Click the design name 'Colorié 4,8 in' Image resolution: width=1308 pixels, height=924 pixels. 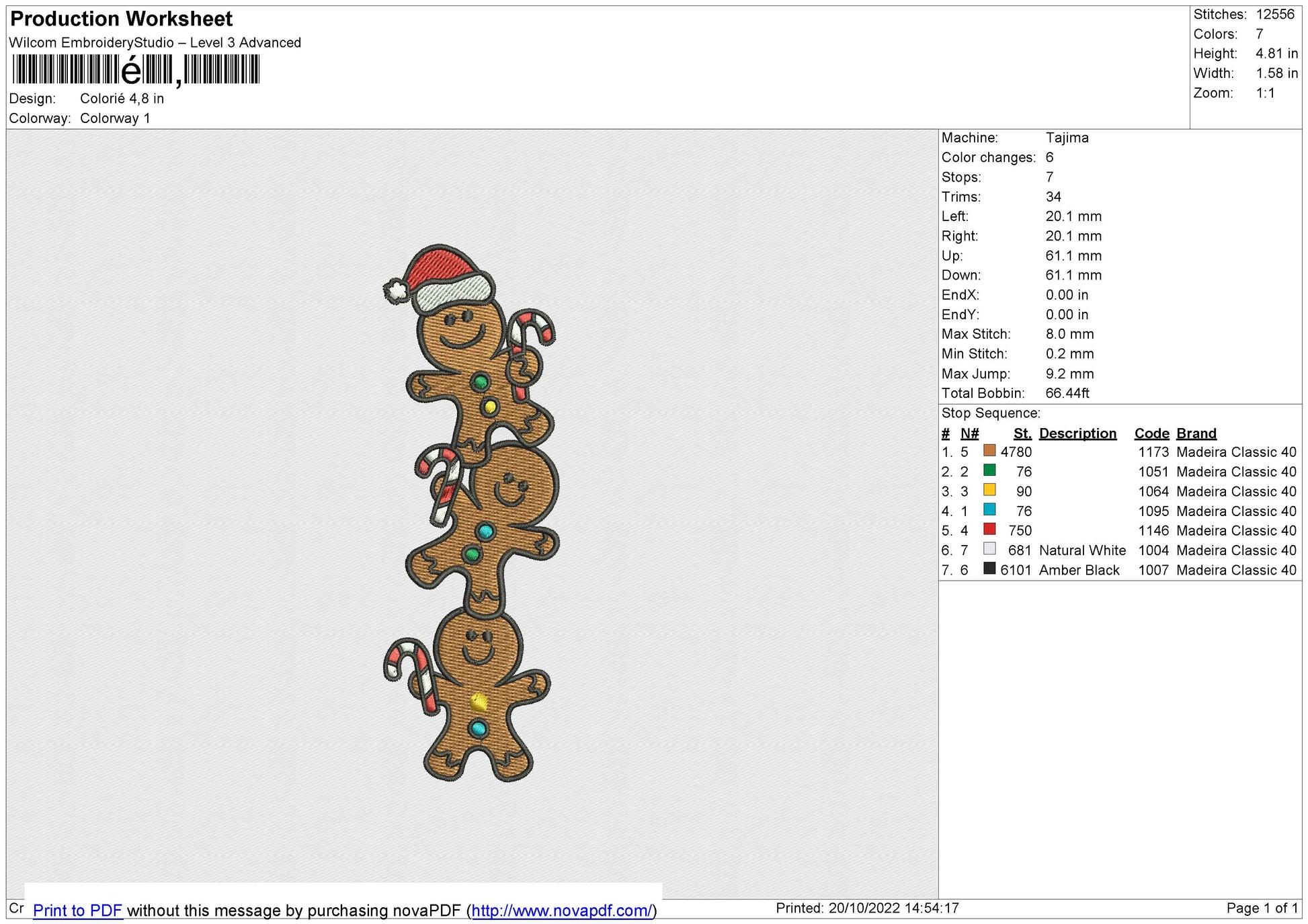click(x=122, y=98)
